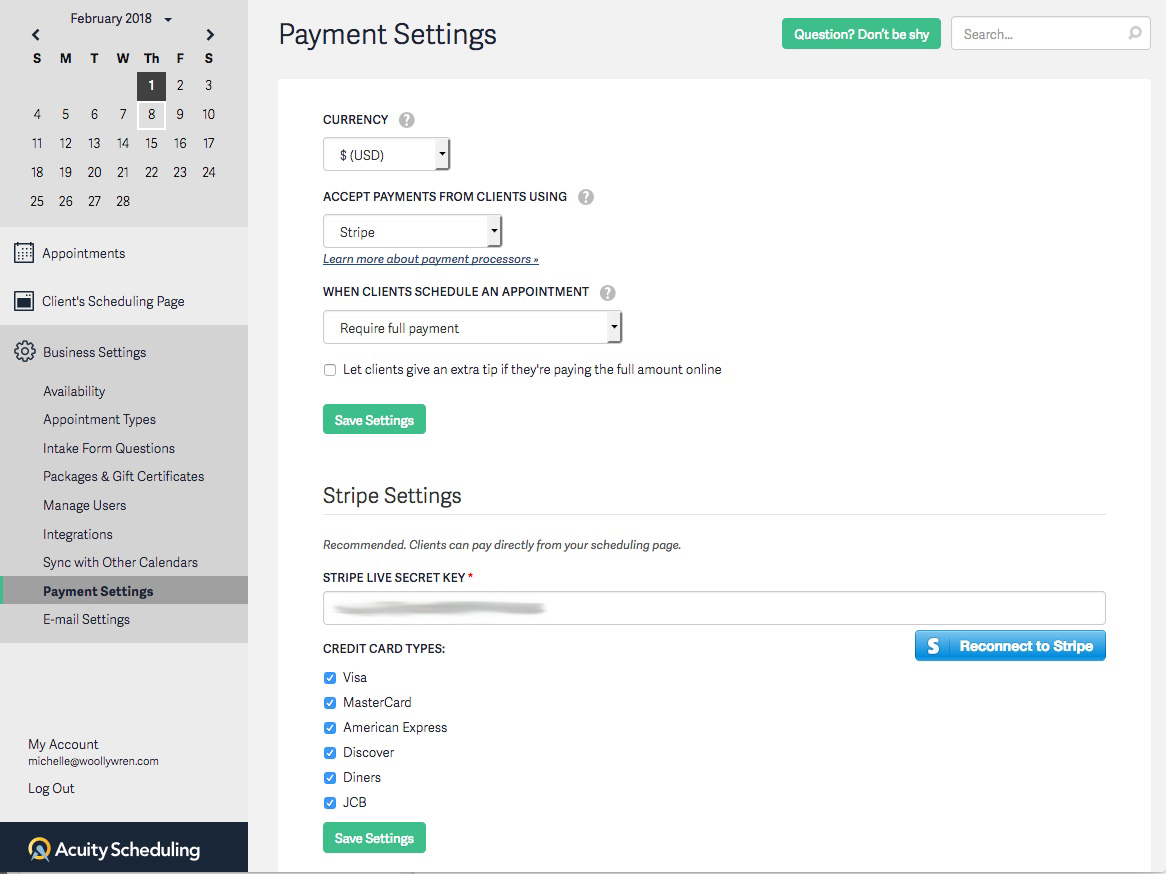Image resolution: width=1166 pixels, height=874 pixels.
Task: Select February 28 in calendar
Action: click(x=123, y=202)
